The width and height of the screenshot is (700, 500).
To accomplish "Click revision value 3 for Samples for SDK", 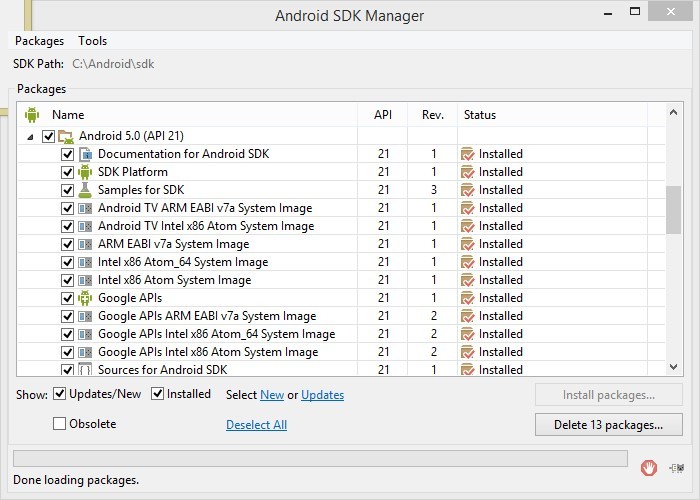I will coord(433,190).
